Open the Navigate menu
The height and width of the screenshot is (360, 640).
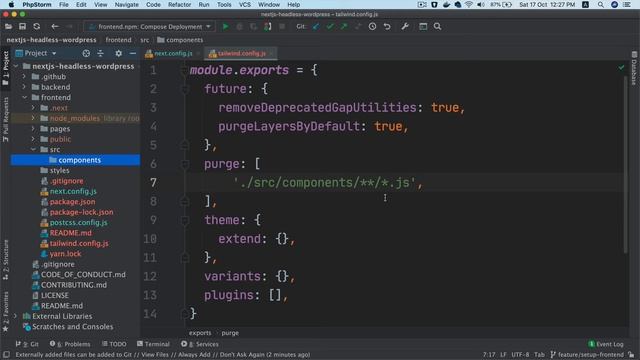[127, 4]
